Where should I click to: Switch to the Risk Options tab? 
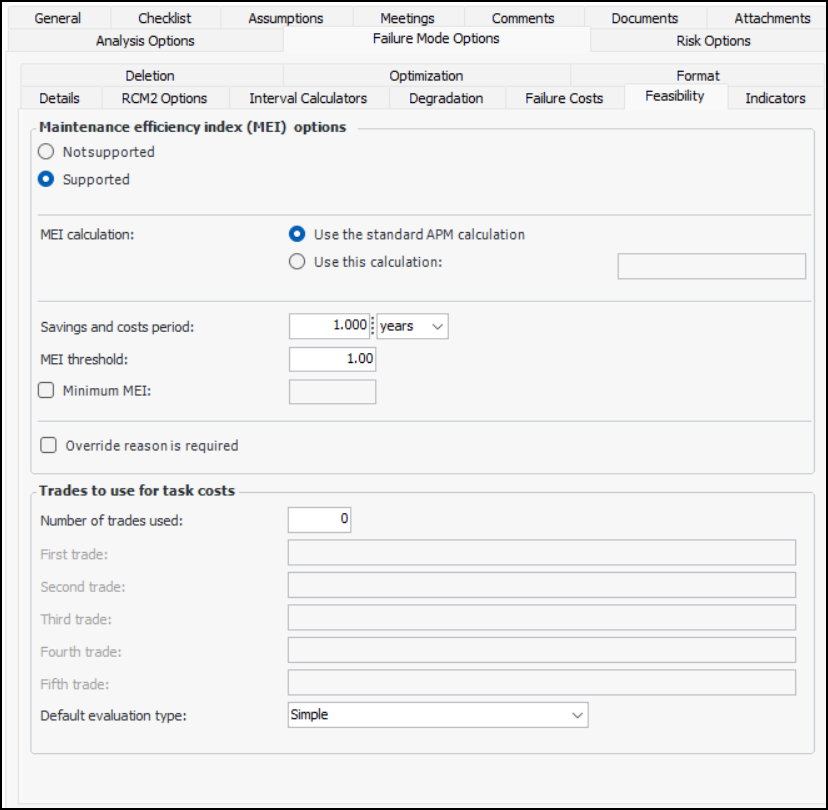point(713,41)
